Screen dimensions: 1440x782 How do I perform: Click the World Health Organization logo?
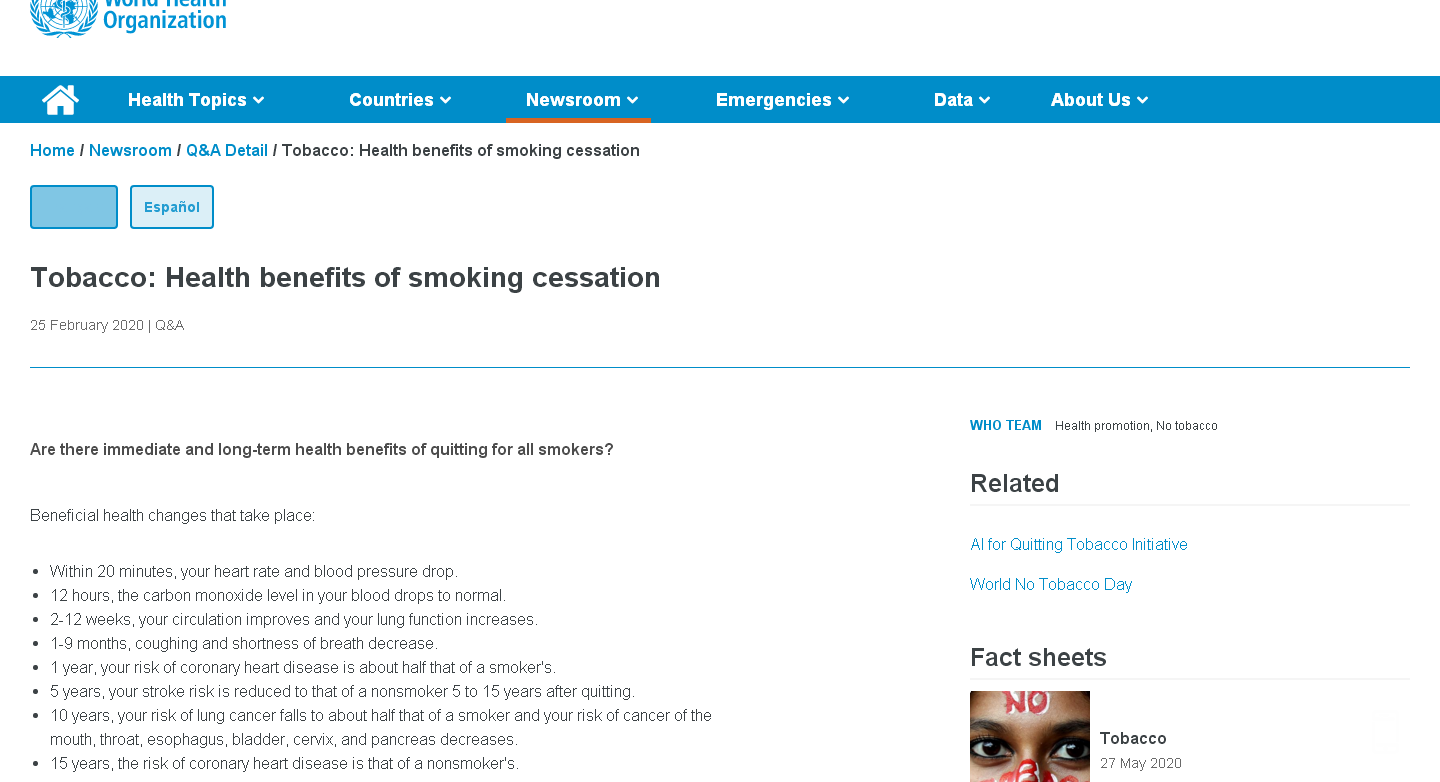click(x=128, y=17)
